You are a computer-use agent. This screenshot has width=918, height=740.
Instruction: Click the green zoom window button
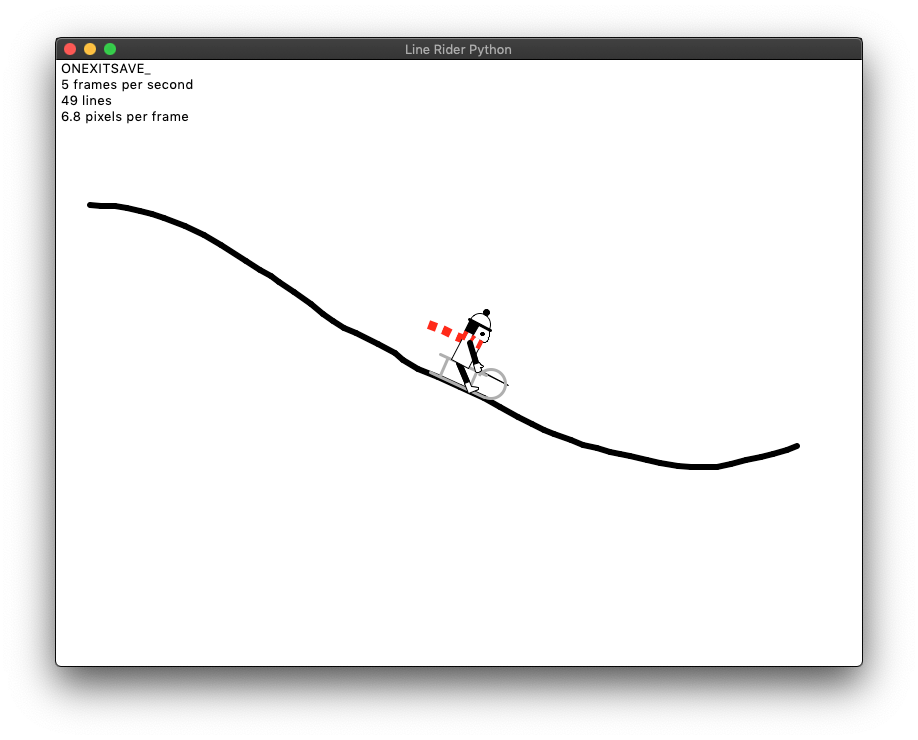click(x=110, y=49)
